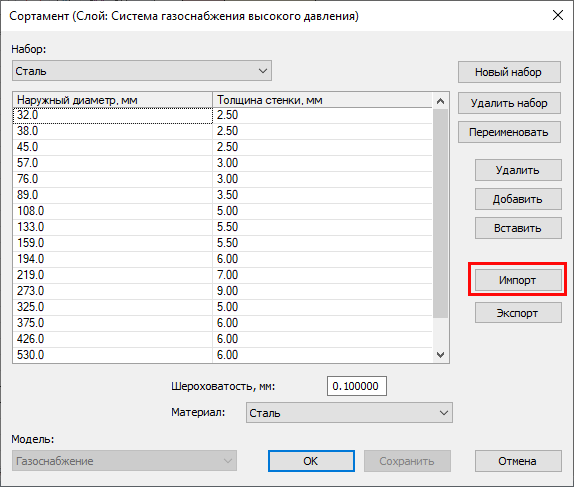This screenshot has width=574, height=487.
Task: Open the Материал dropdown
Action: click(x=349, y=413)
